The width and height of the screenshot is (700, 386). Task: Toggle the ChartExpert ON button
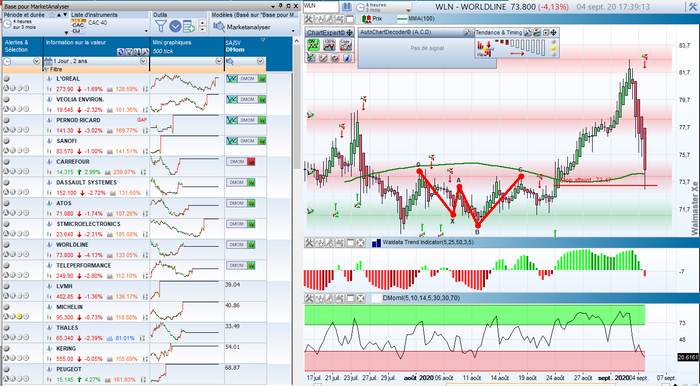313,45
